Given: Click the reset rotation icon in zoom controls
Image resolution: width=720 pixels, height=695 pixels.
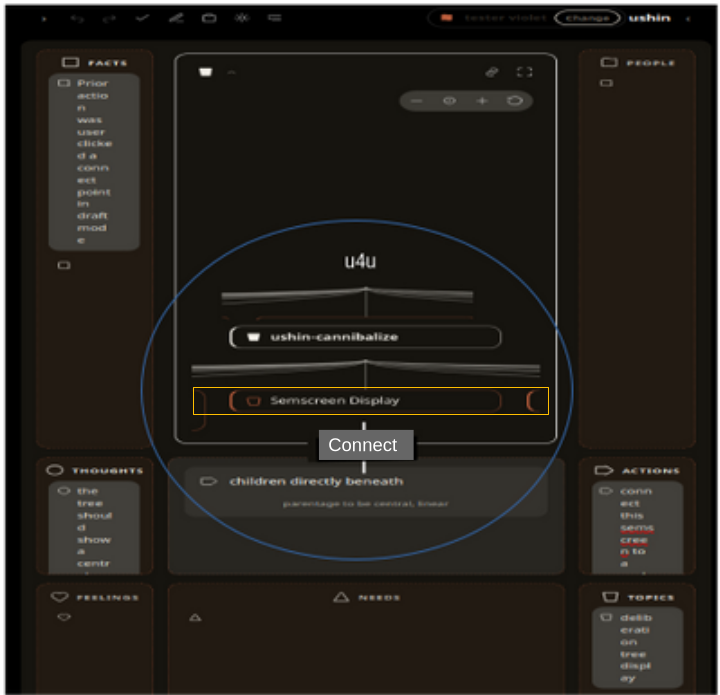Looking at the screenshot, I should (514, 101).
